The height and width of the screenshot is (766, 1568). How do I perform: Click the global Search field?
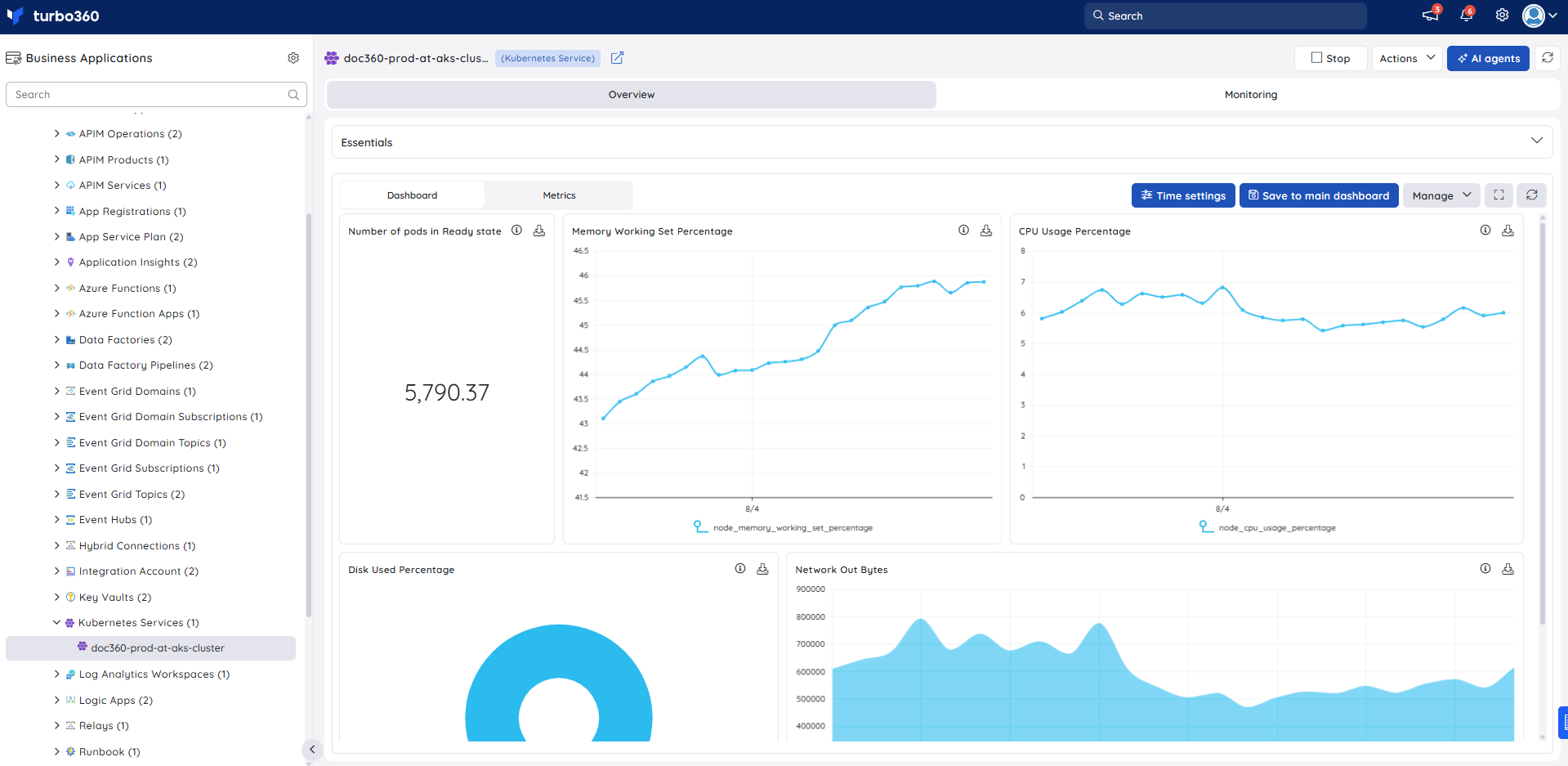coord(1225,16)
